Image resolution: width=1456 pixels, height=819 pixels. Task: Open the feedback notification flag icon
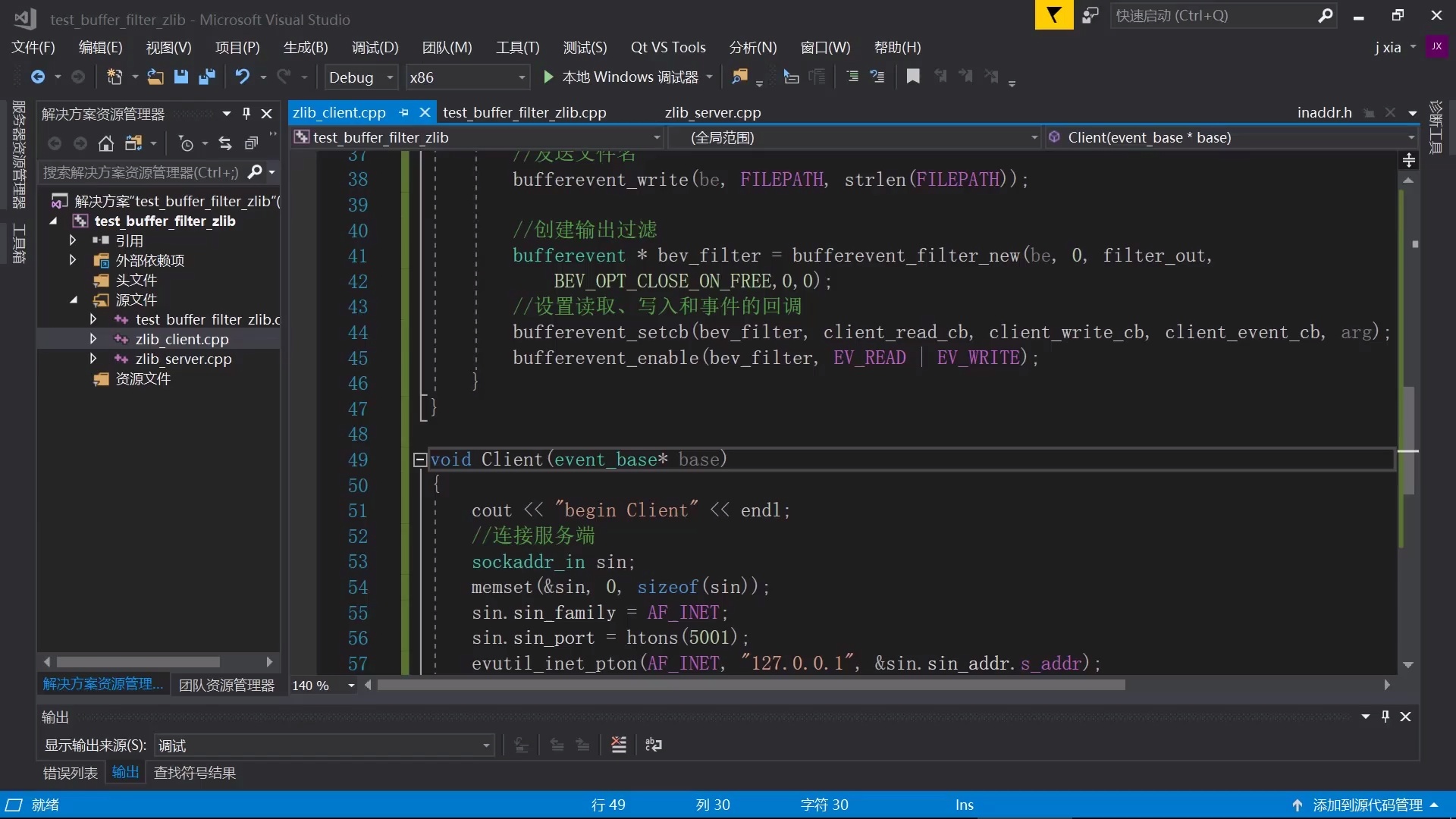[x=1054, y=15]
